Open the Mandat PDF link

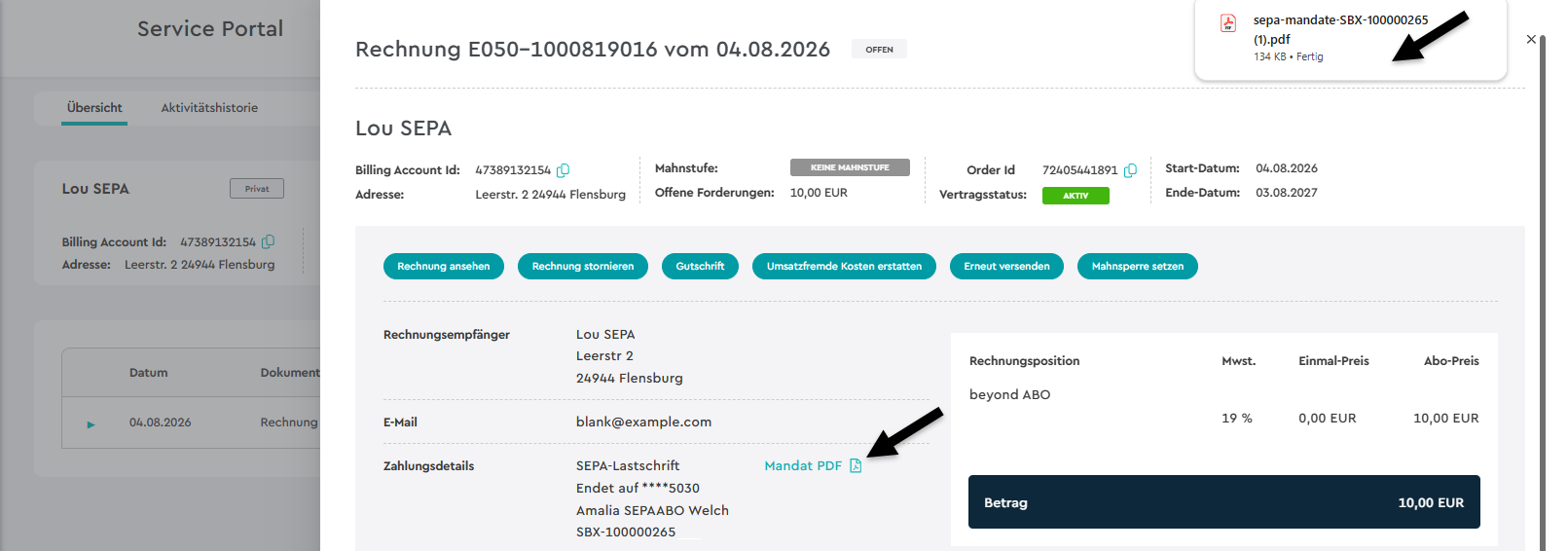[803, 466]
